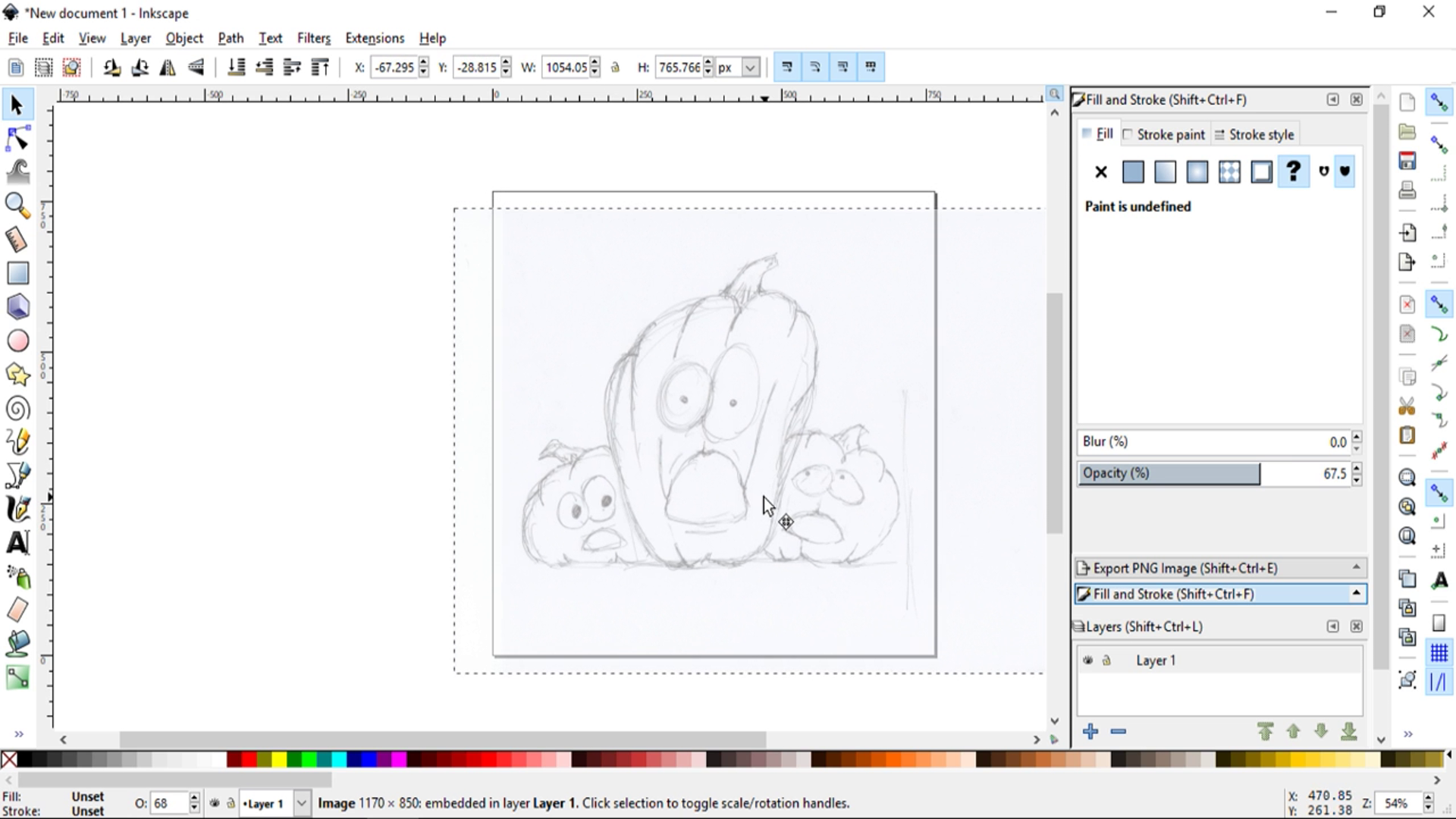
Task: Select the Ellipse circle tool
Action: click(x=17, y=341)
